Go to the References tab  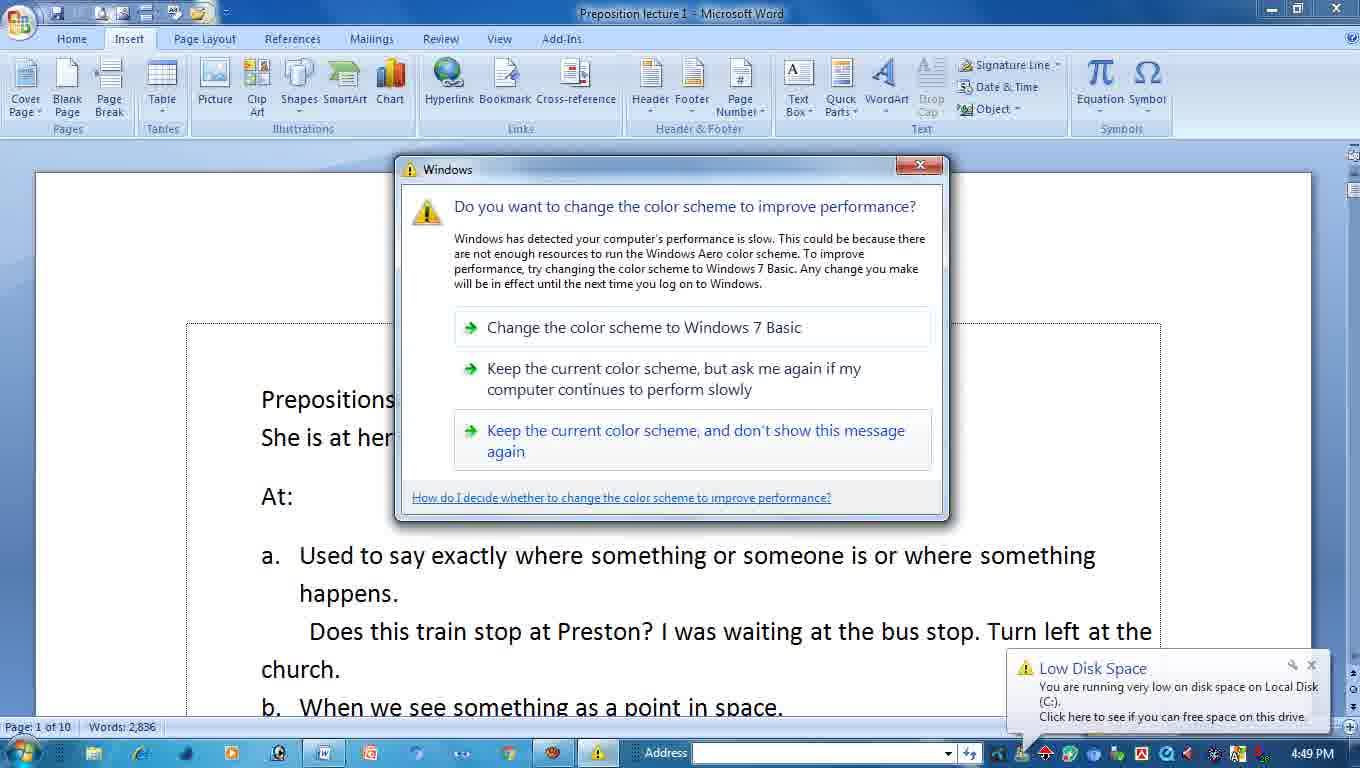[x=293, y=39]
